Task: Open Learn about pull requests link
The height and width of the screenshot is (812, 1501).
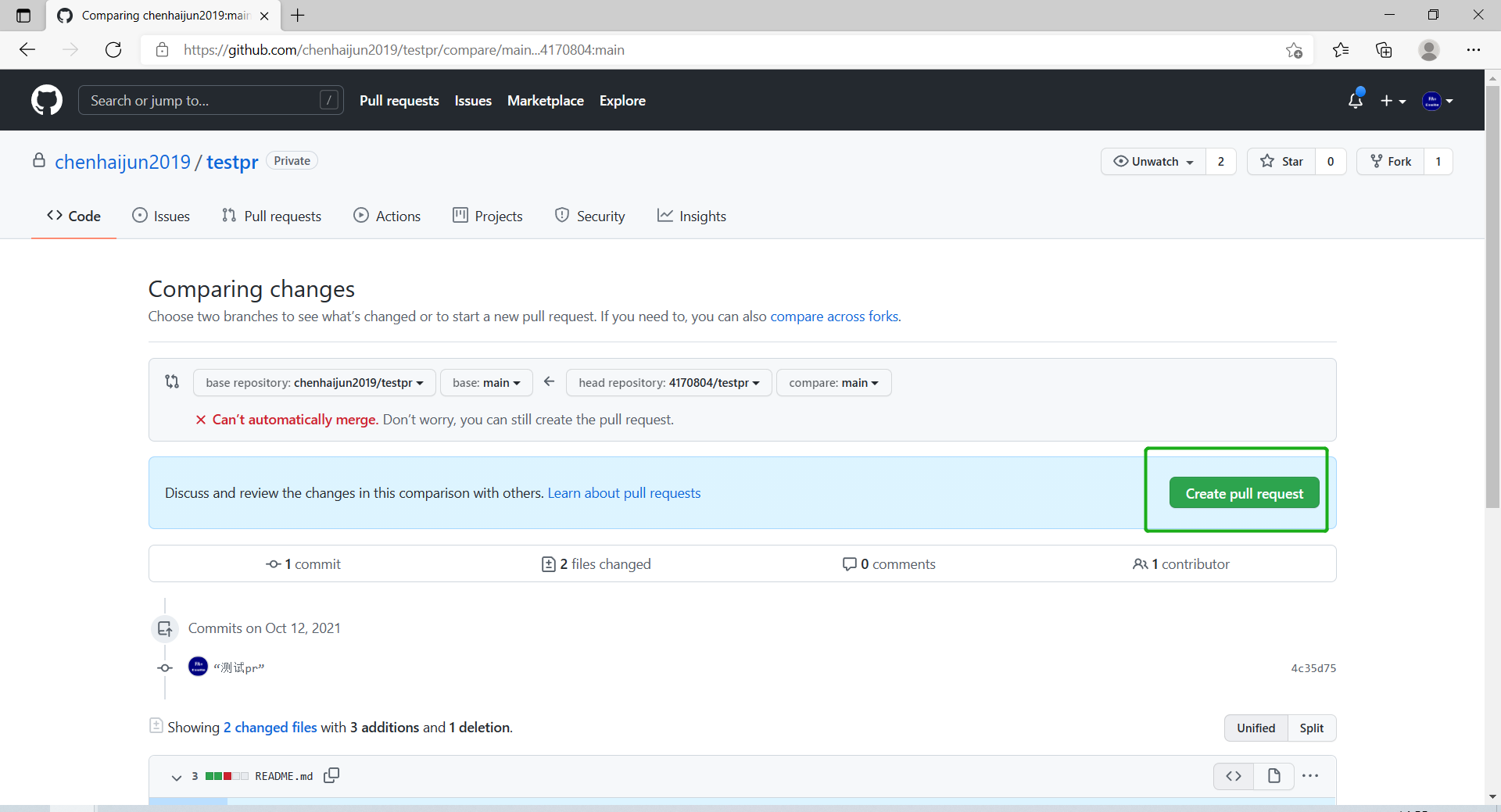Action: [x=624, y=493]
